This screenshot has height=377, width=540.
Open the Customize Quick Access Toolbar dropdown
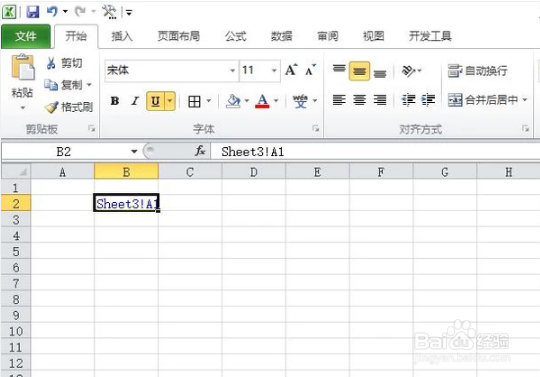click(129, 13)
